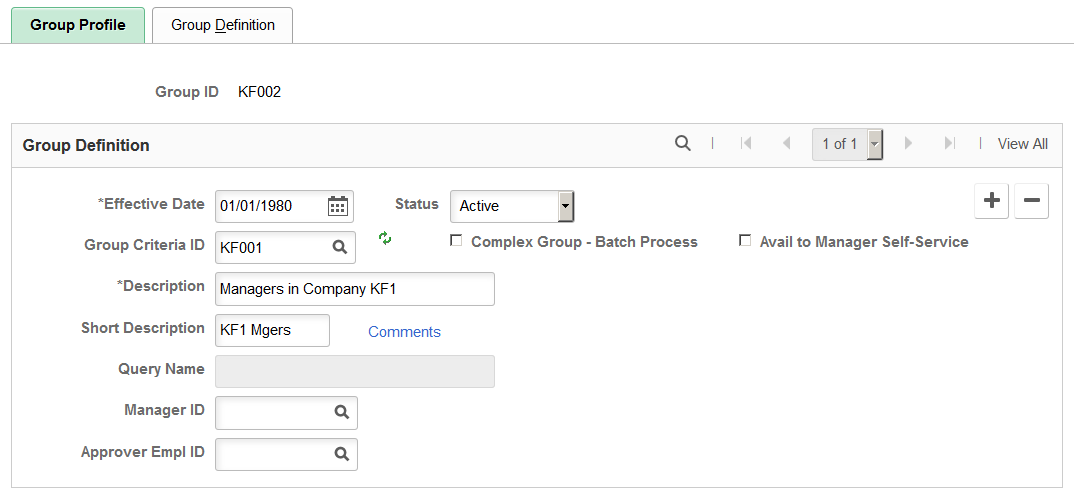Click into the Description text field
The image size is (1074, 497).
pyautogui.click(x=355, y=289)
